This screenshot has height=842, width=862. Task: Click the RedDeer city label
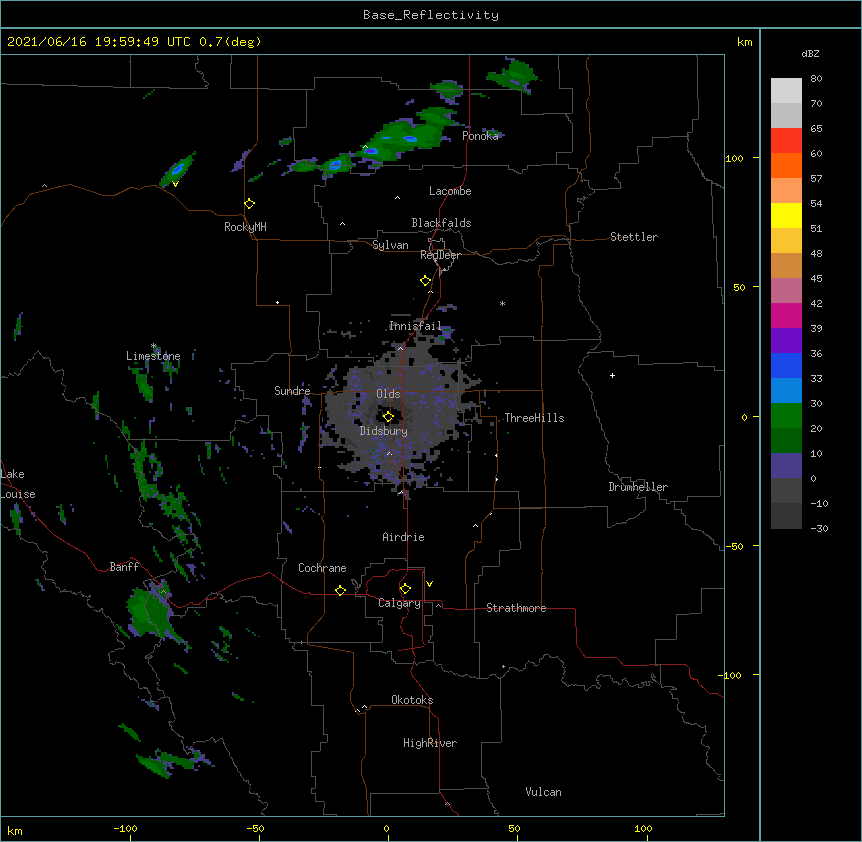(440, 255)
